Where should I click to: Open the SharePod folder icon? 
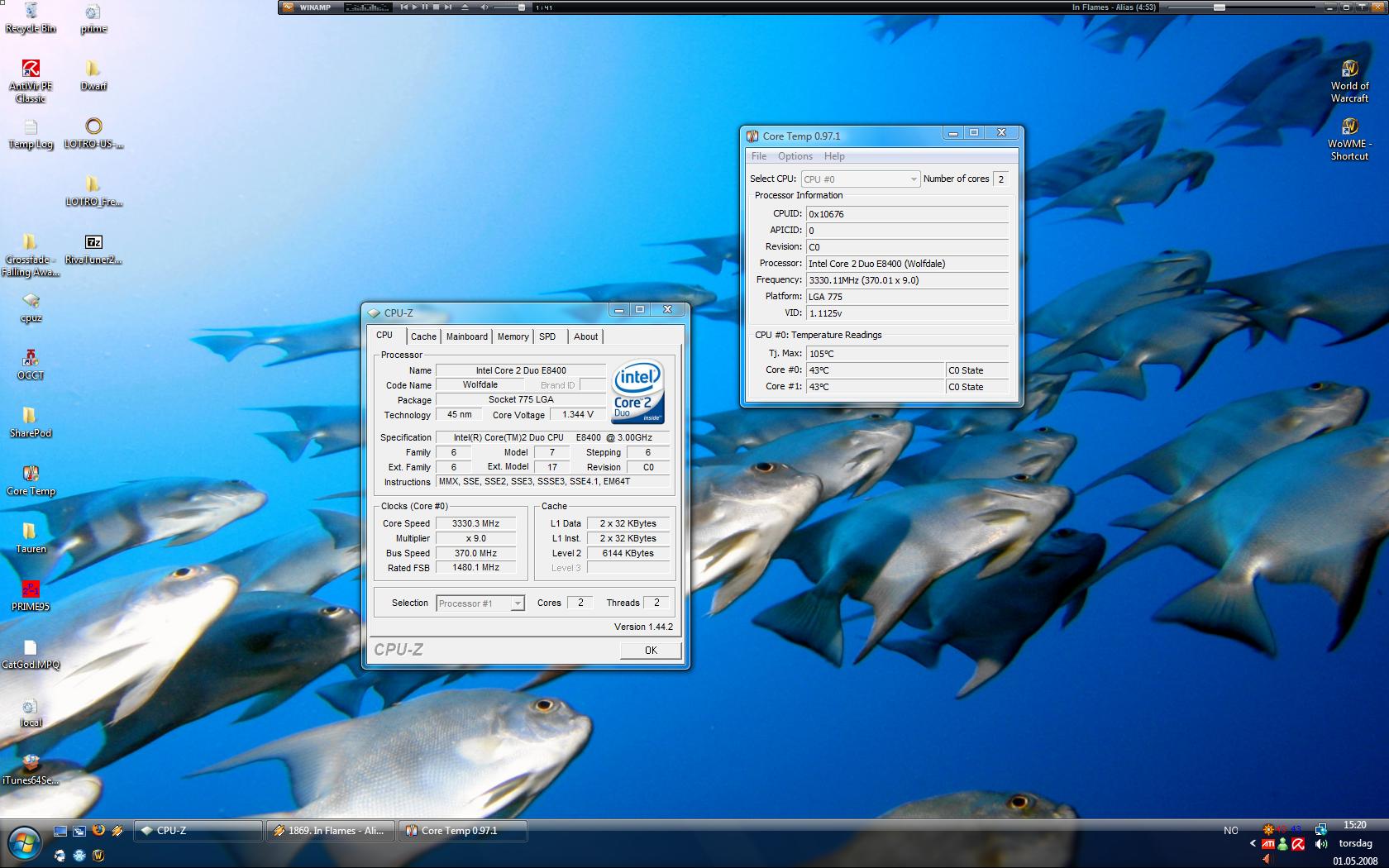(x=31, y=422)
